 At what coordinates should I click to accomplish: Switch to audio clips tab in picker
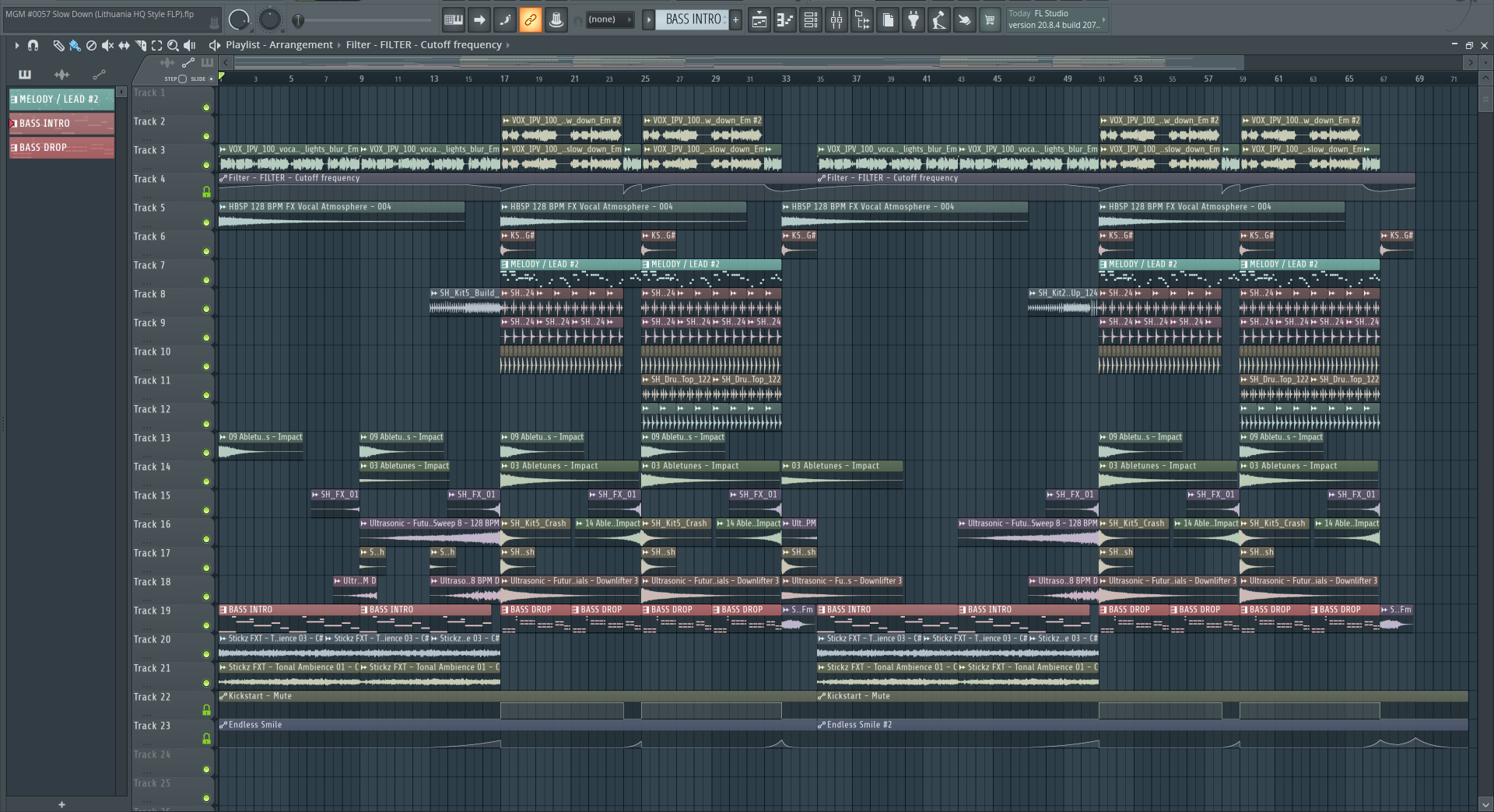(x=61, y=75)
